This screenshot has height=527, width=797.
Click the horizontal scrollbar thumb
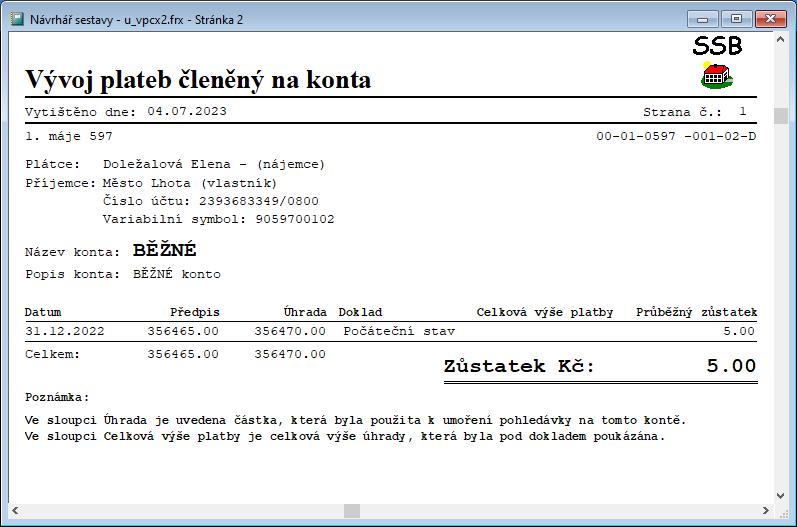coord(352,511)
